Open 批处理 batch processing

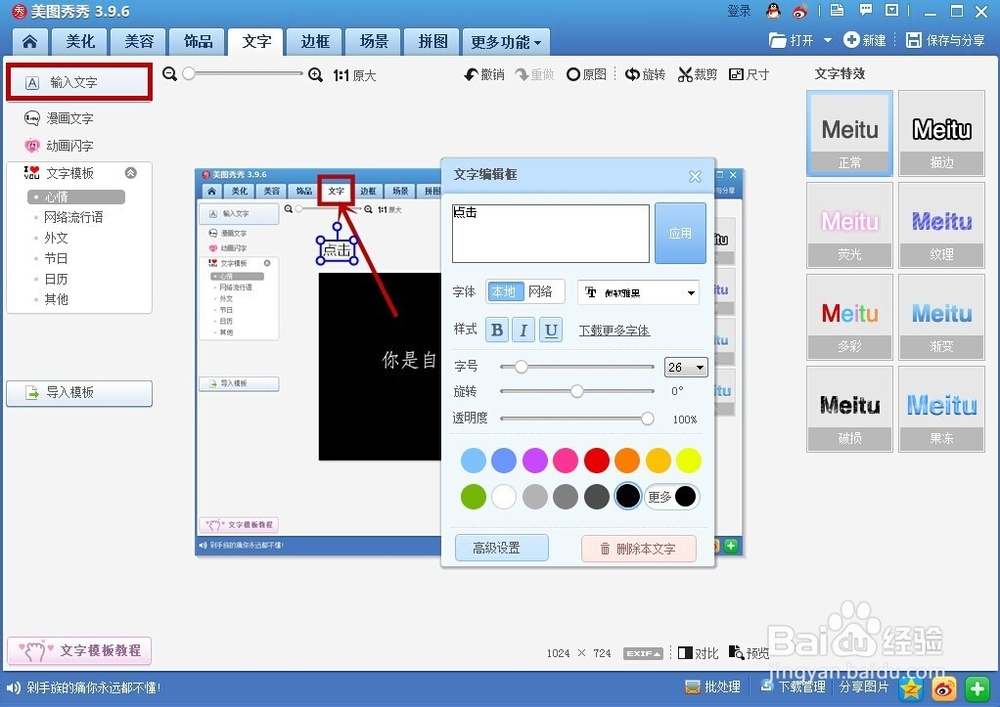point(712,687)
